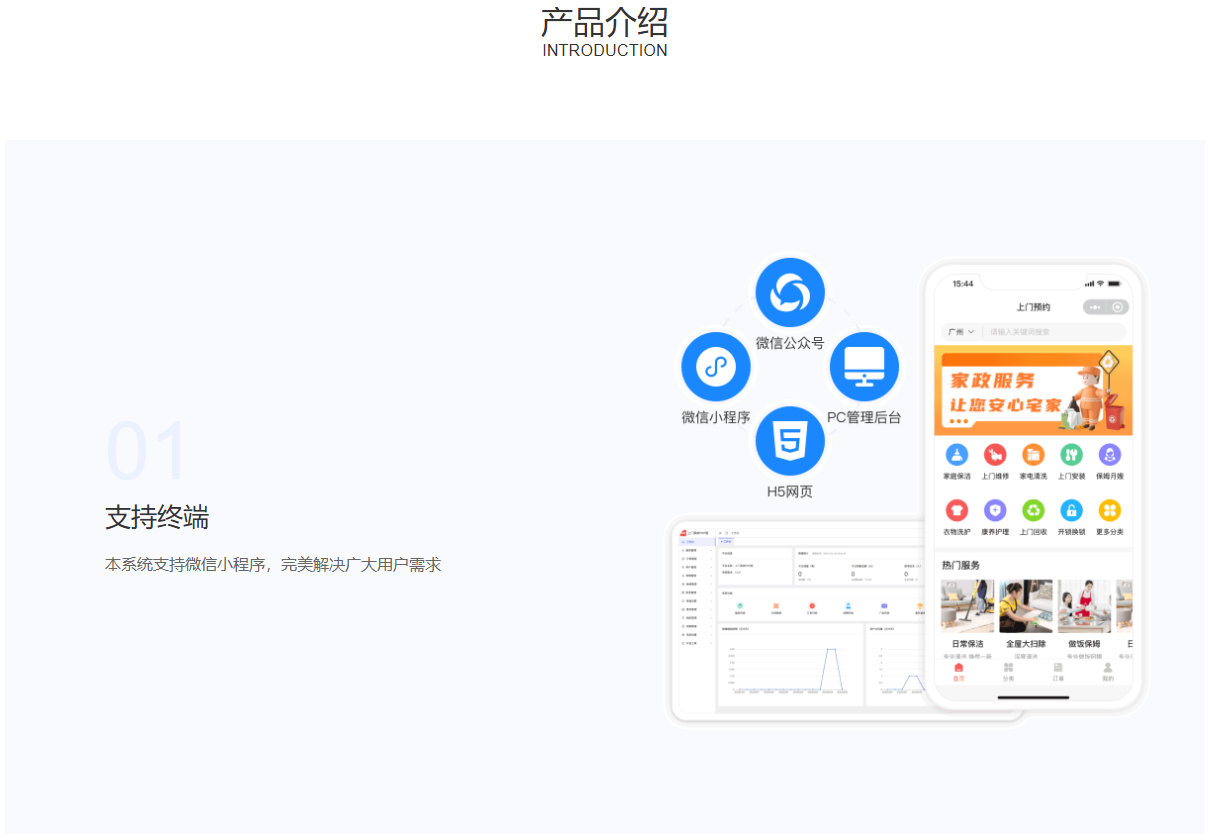Screen dimensions: 1208x834
Task: Click the H5网页 HTML5 shield icon
Action: [x=790, y=441]
